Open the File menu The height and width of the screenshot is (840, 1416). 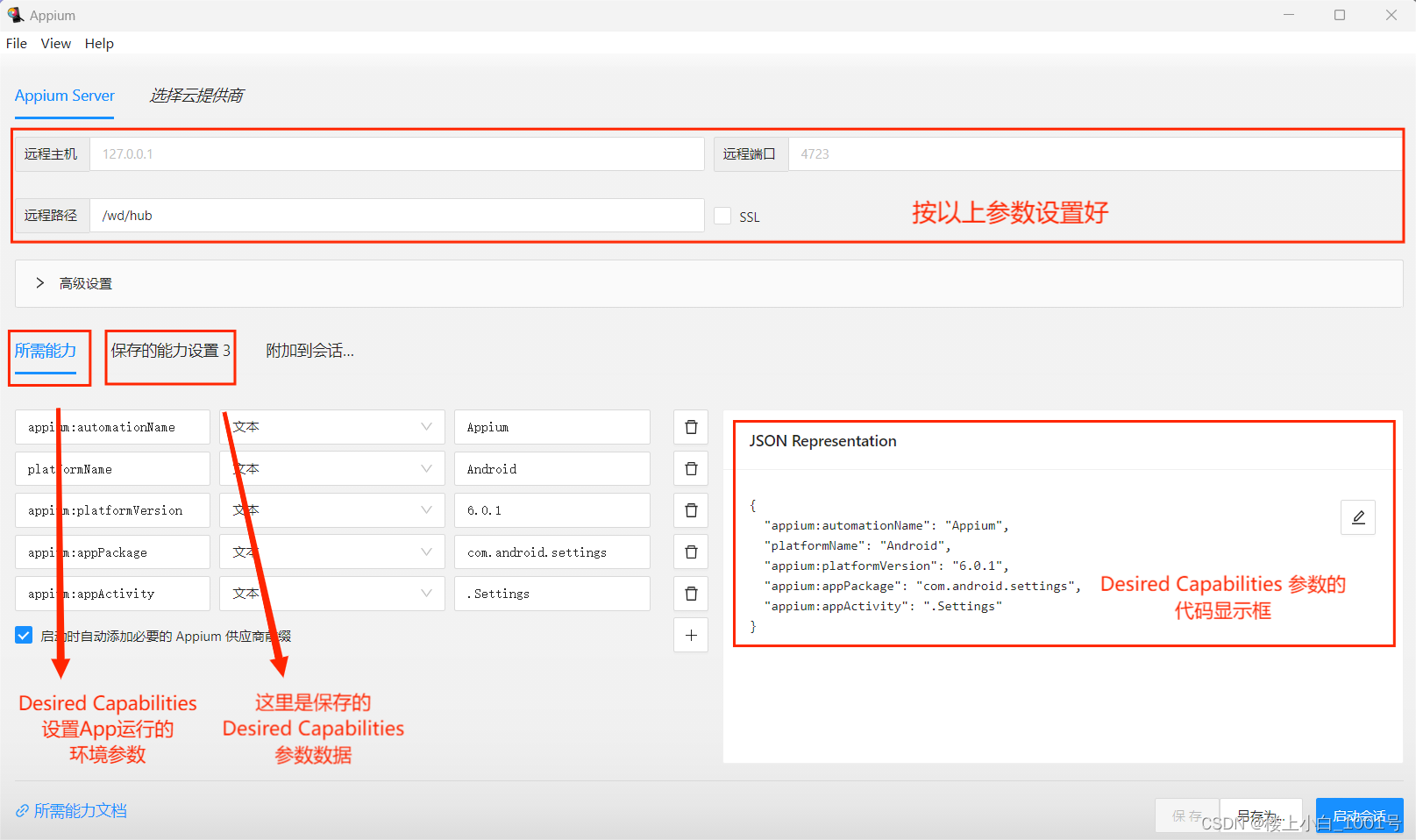tap(17, 44)
